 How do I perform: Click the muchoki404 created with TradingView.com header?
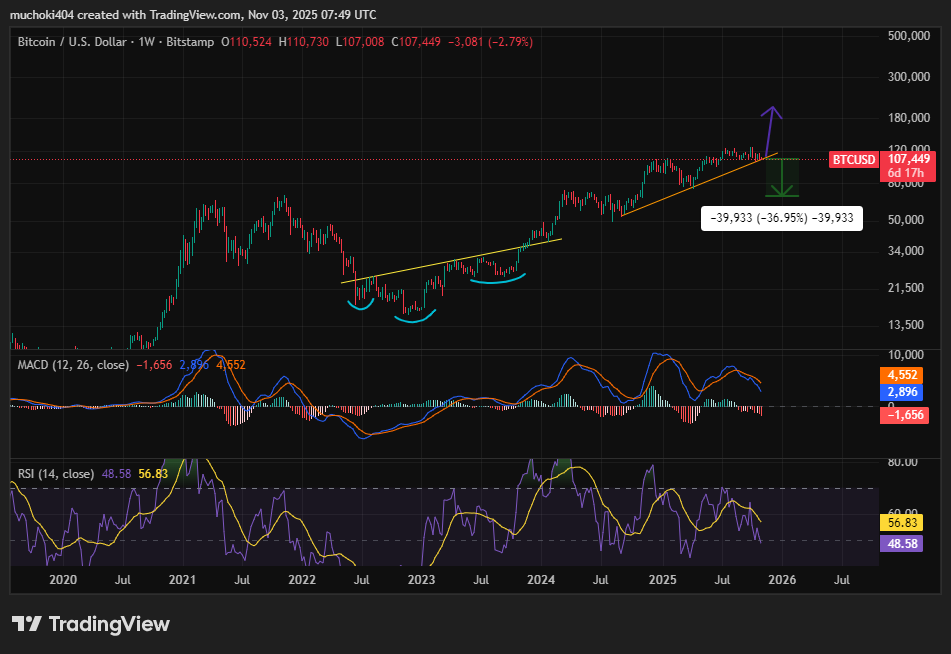tap(193, 15)
